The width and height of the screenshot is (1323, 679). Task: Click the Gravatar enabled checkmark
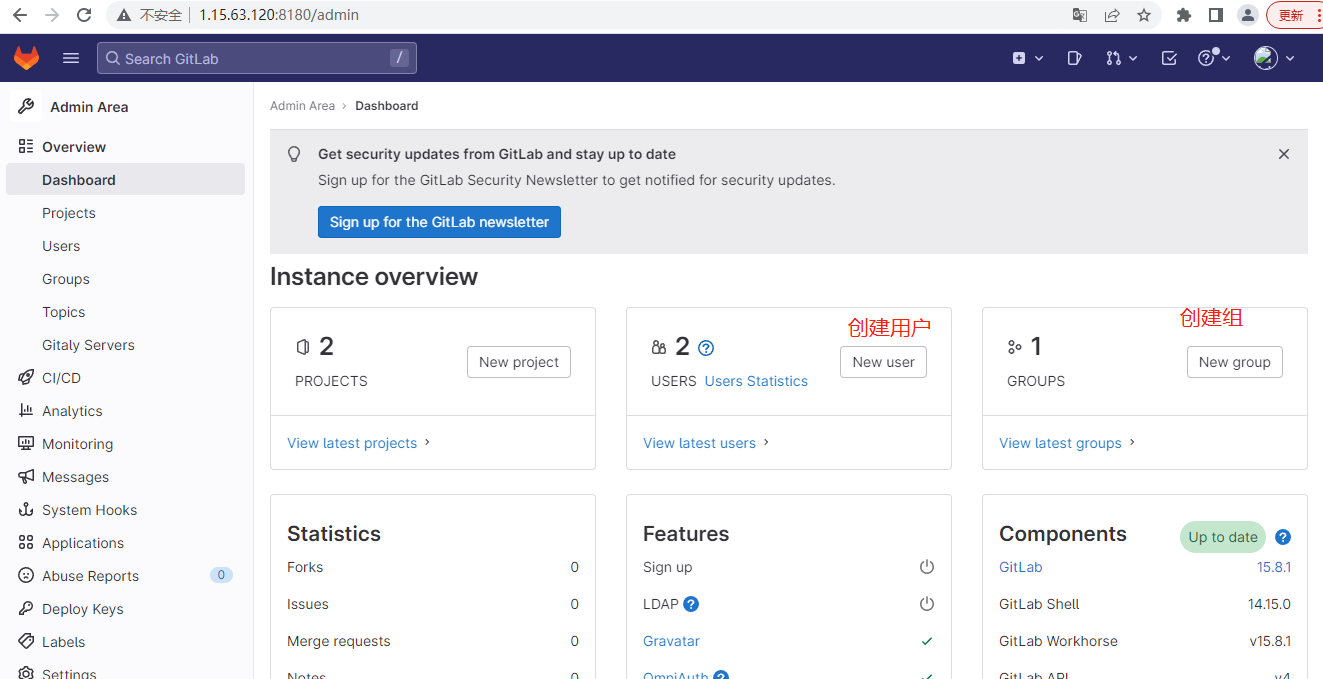click(x=927, y=641)
